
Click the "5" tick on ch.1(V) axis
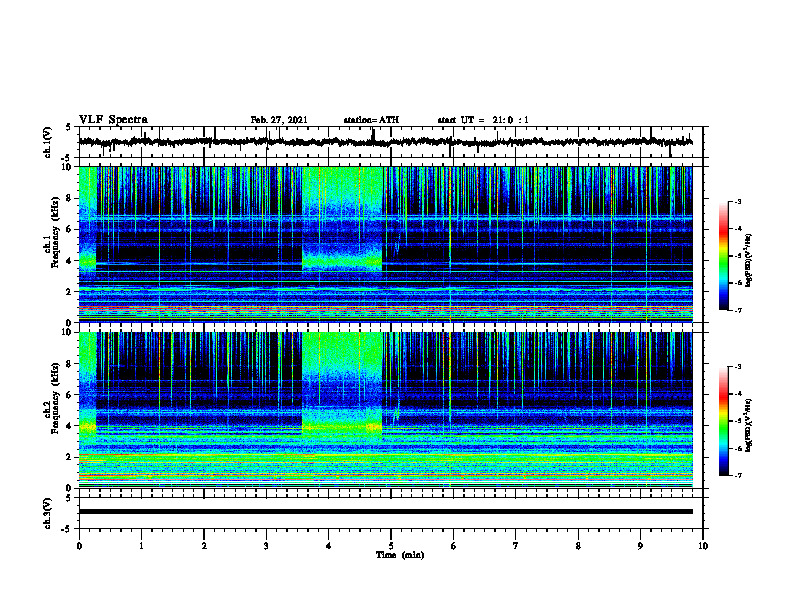tap(68, 128)
